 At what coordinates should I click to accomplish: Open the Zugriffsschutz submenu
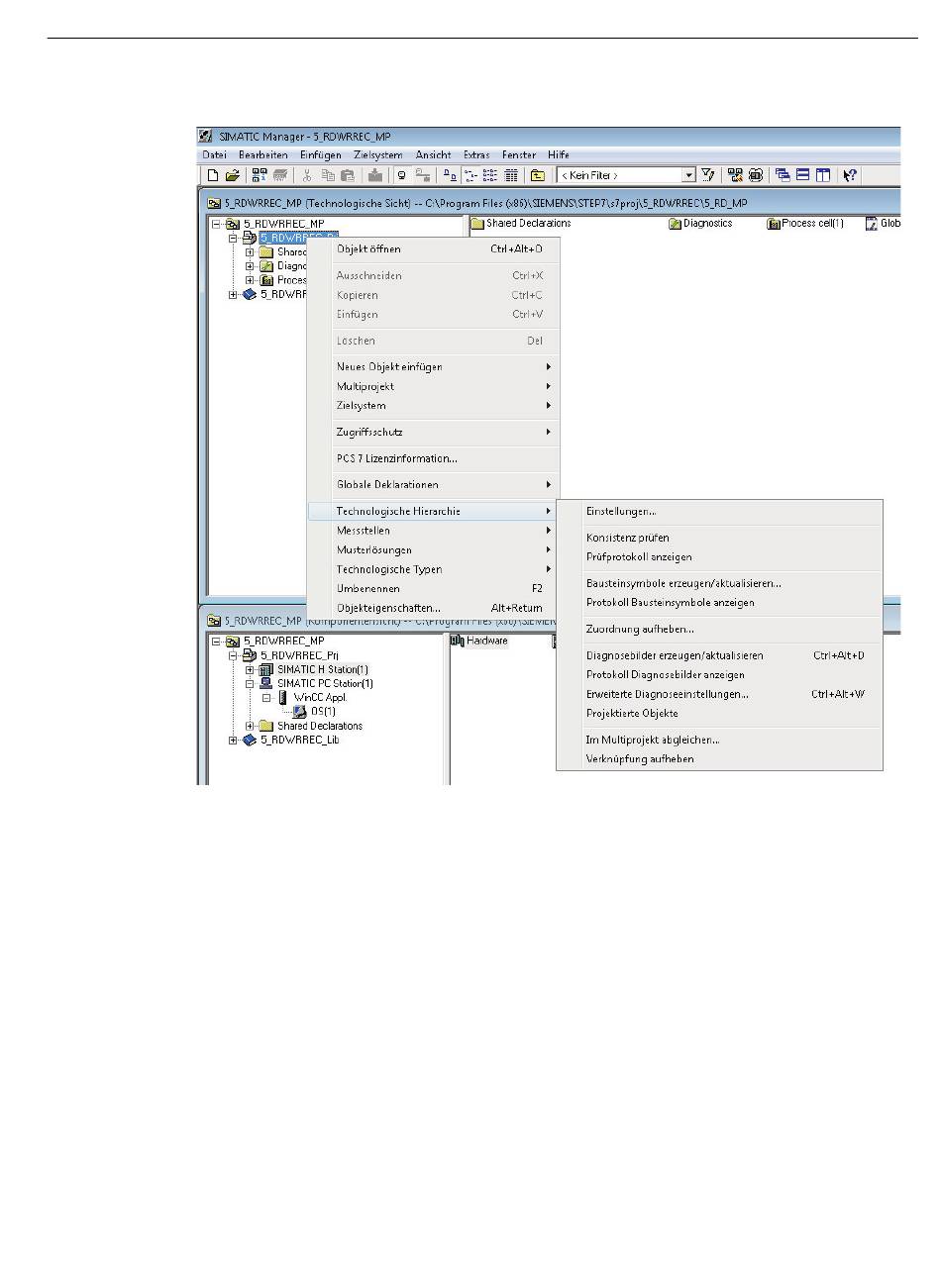point(434,433)
